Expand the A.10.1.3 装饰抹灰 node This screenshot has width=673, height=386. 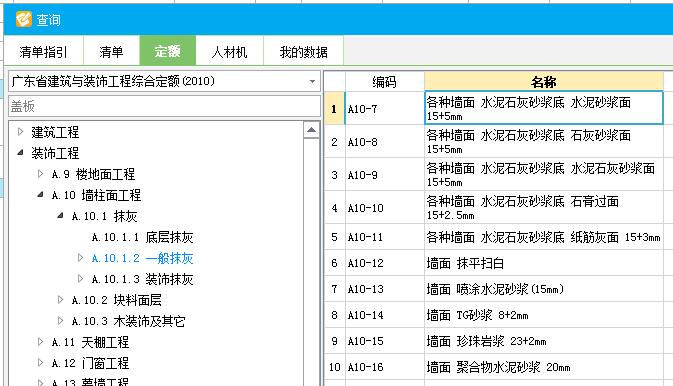tap(80, 279)
